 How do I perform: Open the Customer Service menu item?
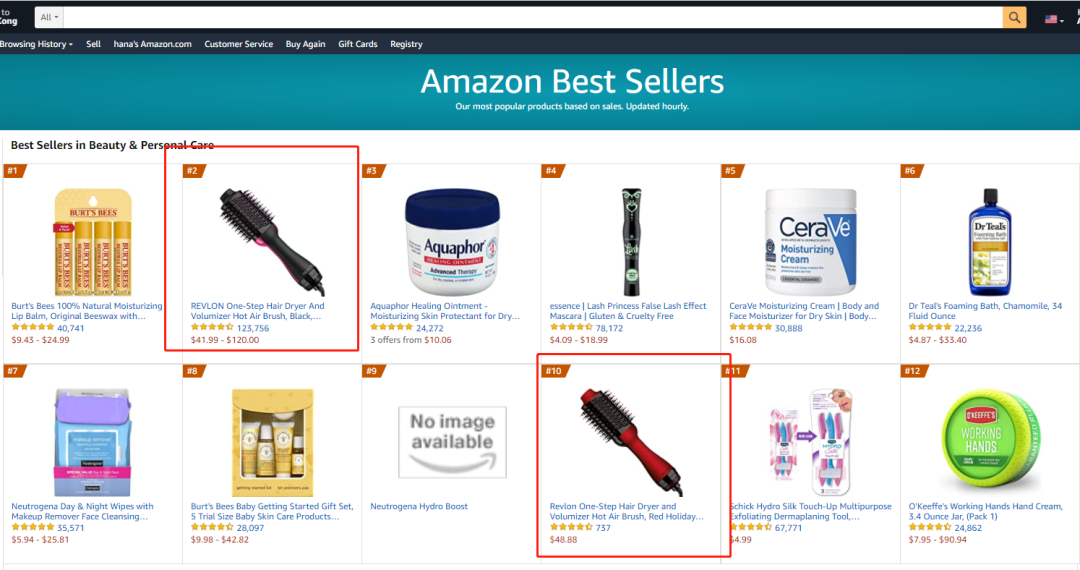238,44
